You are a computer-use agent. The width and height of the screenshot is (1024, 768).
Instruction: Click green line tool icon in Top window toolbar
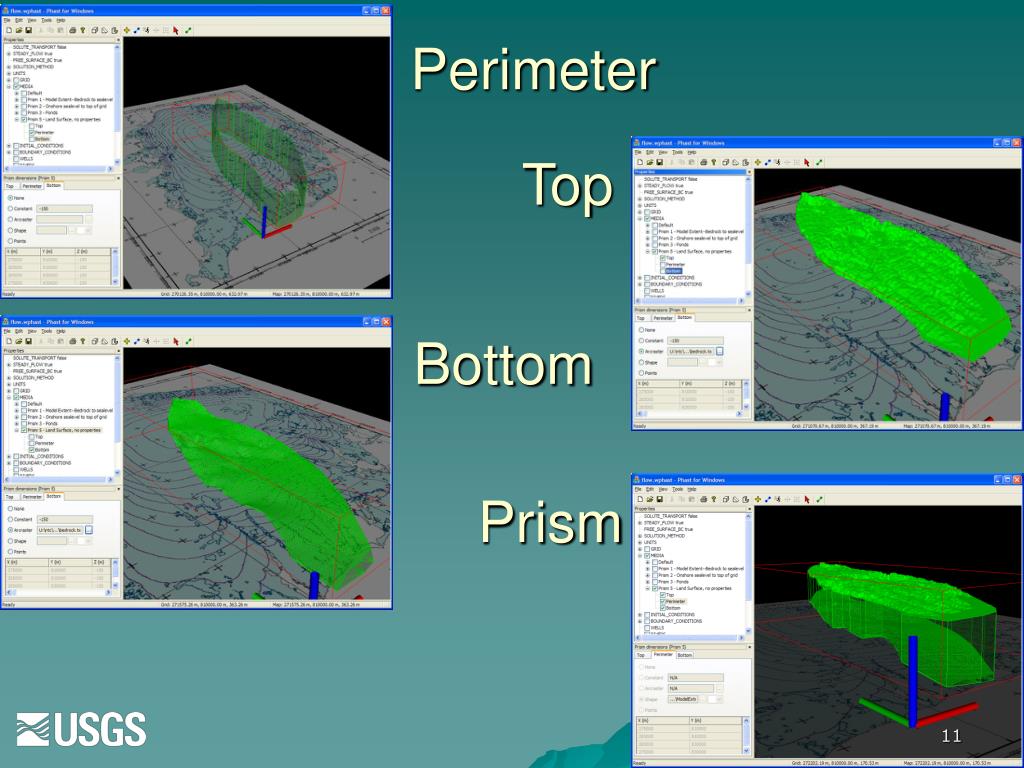(x=819, y=163)
